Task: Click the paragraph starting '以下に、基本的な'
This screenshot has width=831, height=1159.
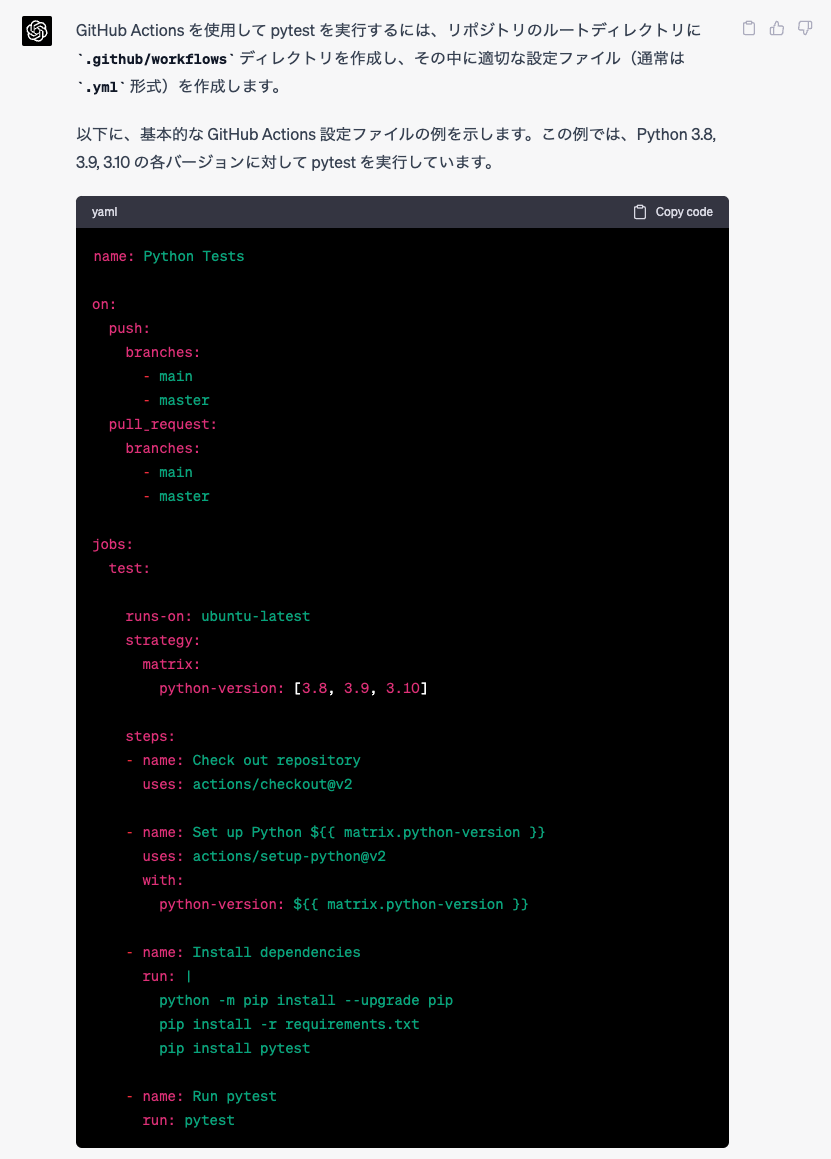Action: (396, 148)
